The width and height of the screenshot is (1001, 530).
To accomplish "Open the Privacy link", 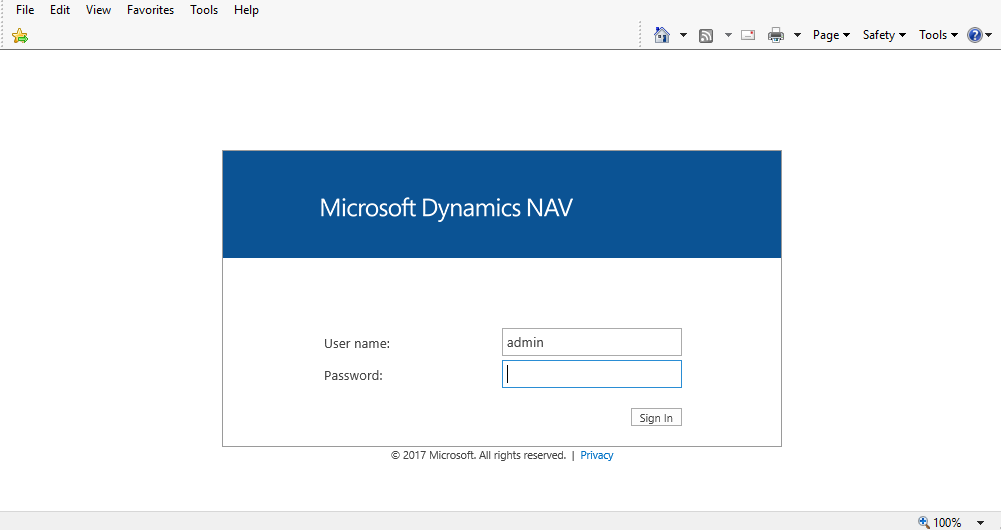I will pos(597,455).
